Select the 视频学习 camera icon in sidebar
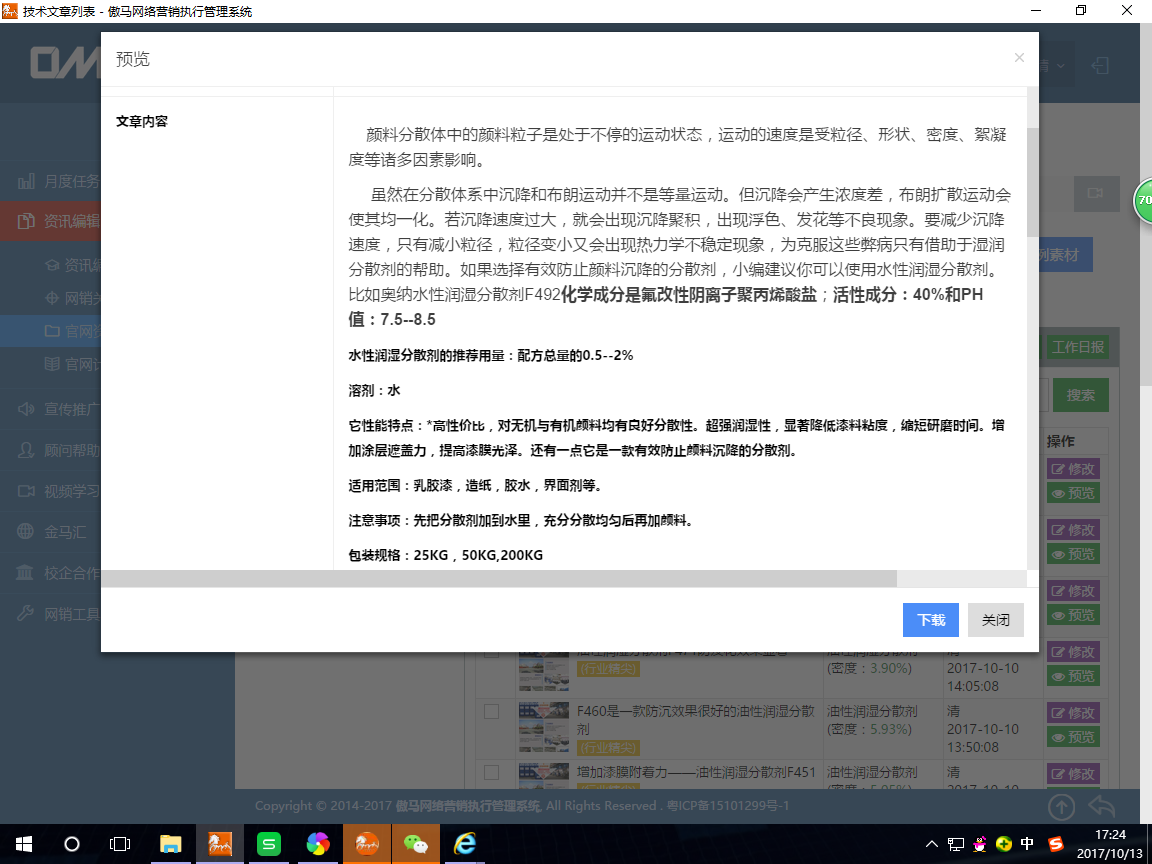Screen dimensions: 1152x864 pyautogui.click(x=24, y=490)
